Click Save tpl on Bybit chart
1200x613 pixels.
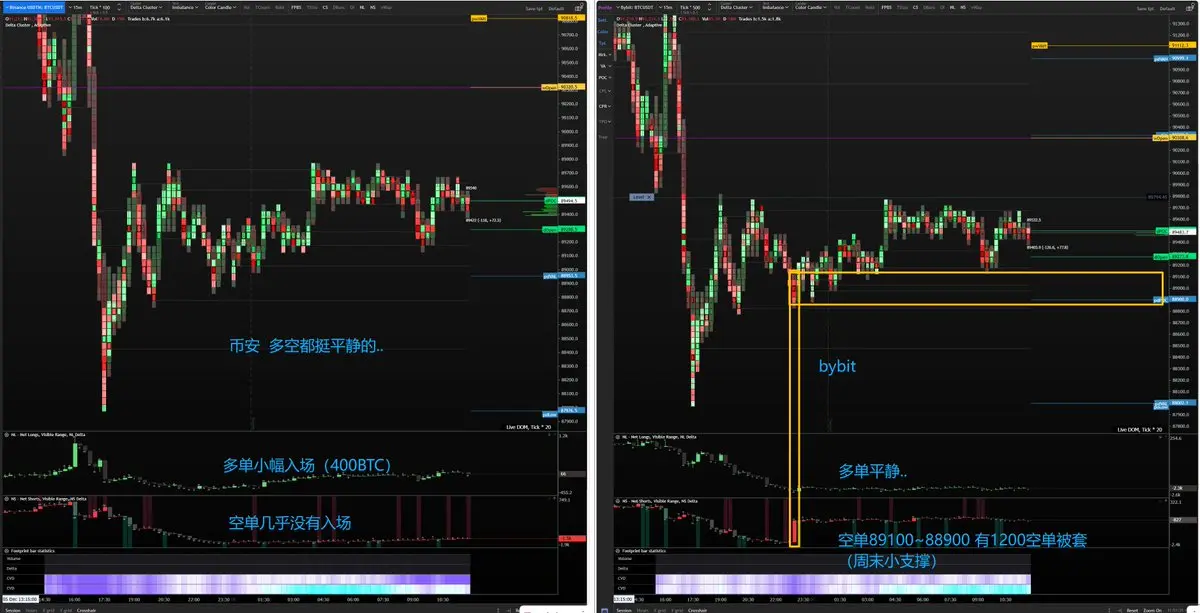coord(1145,9)
